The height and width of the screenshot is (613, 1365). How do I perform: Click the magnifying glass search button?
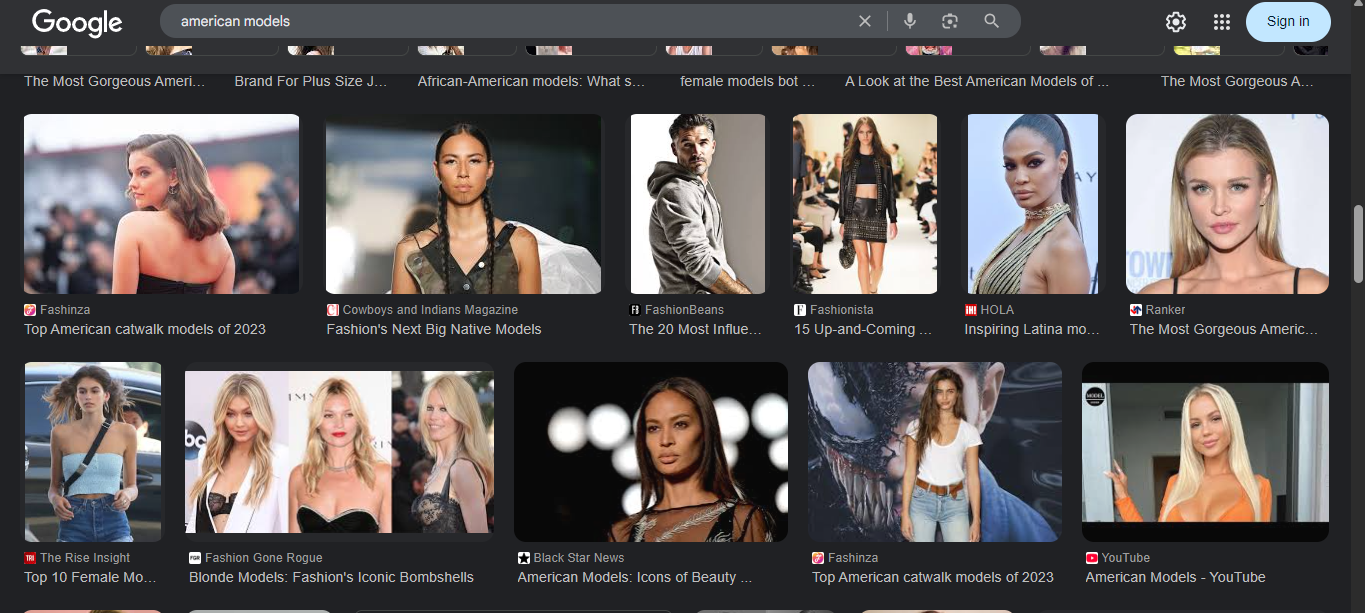(991, 21)
